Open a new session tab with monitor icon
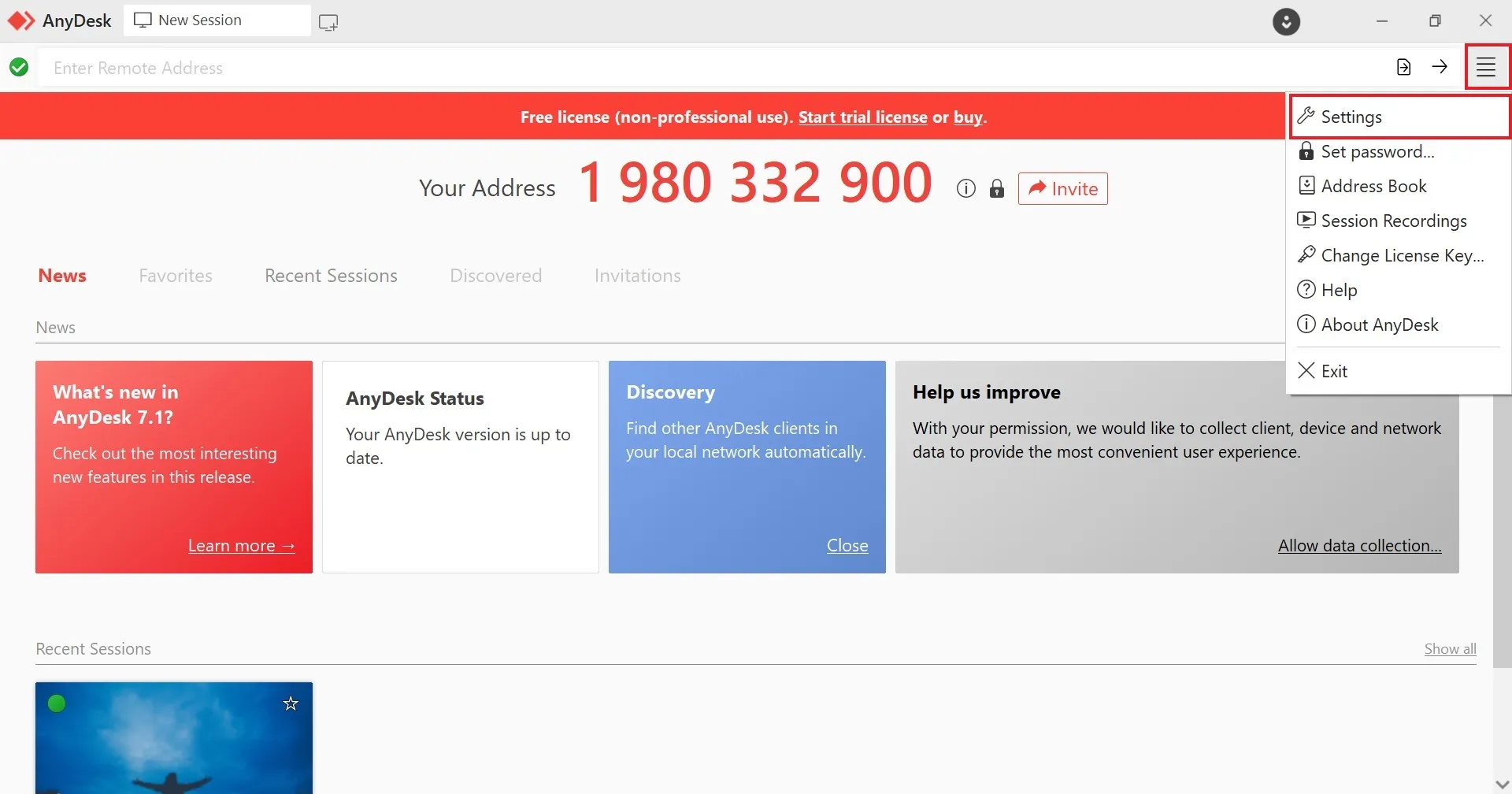This screenshot has height=794, width=1512. click(x=328, y=21)
